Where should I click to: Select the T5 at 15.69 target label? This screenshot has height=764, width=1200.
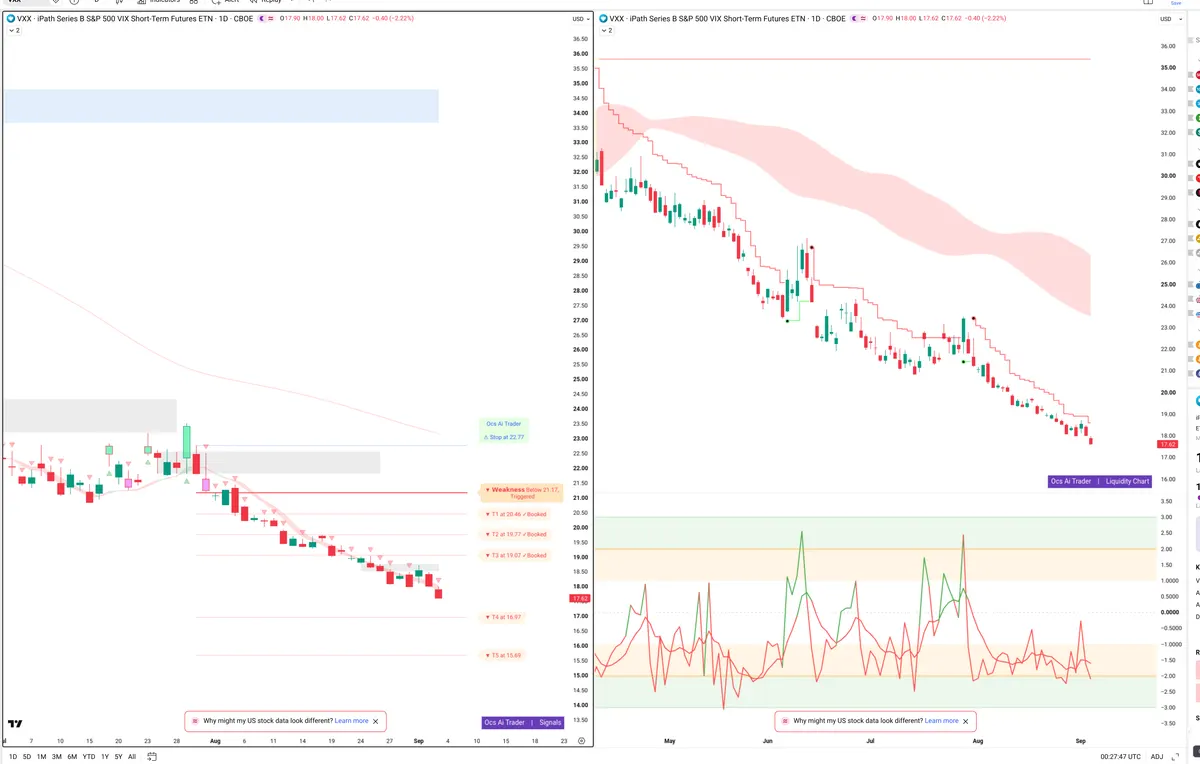(502, 655)
